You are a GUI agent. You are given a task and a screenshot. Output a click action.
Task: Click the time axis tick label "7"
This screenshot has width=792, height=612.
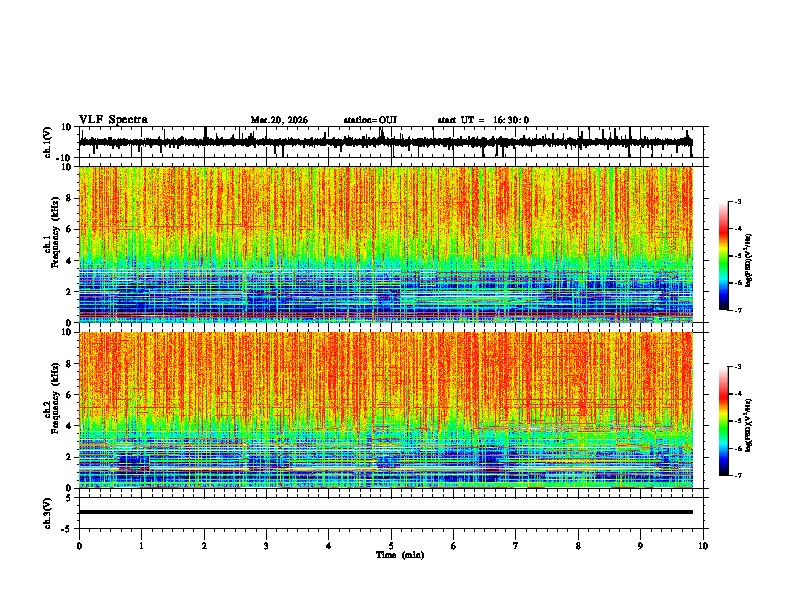[516, 546]
